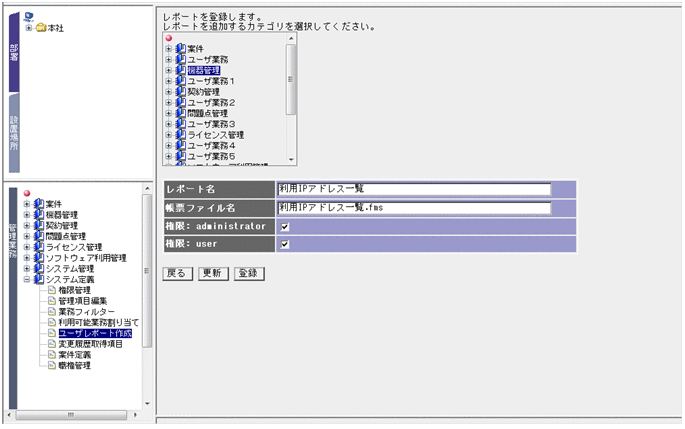
Task: Click book icon beside 案件 in 管理業務 tree
Action: (x=39, y=204)
